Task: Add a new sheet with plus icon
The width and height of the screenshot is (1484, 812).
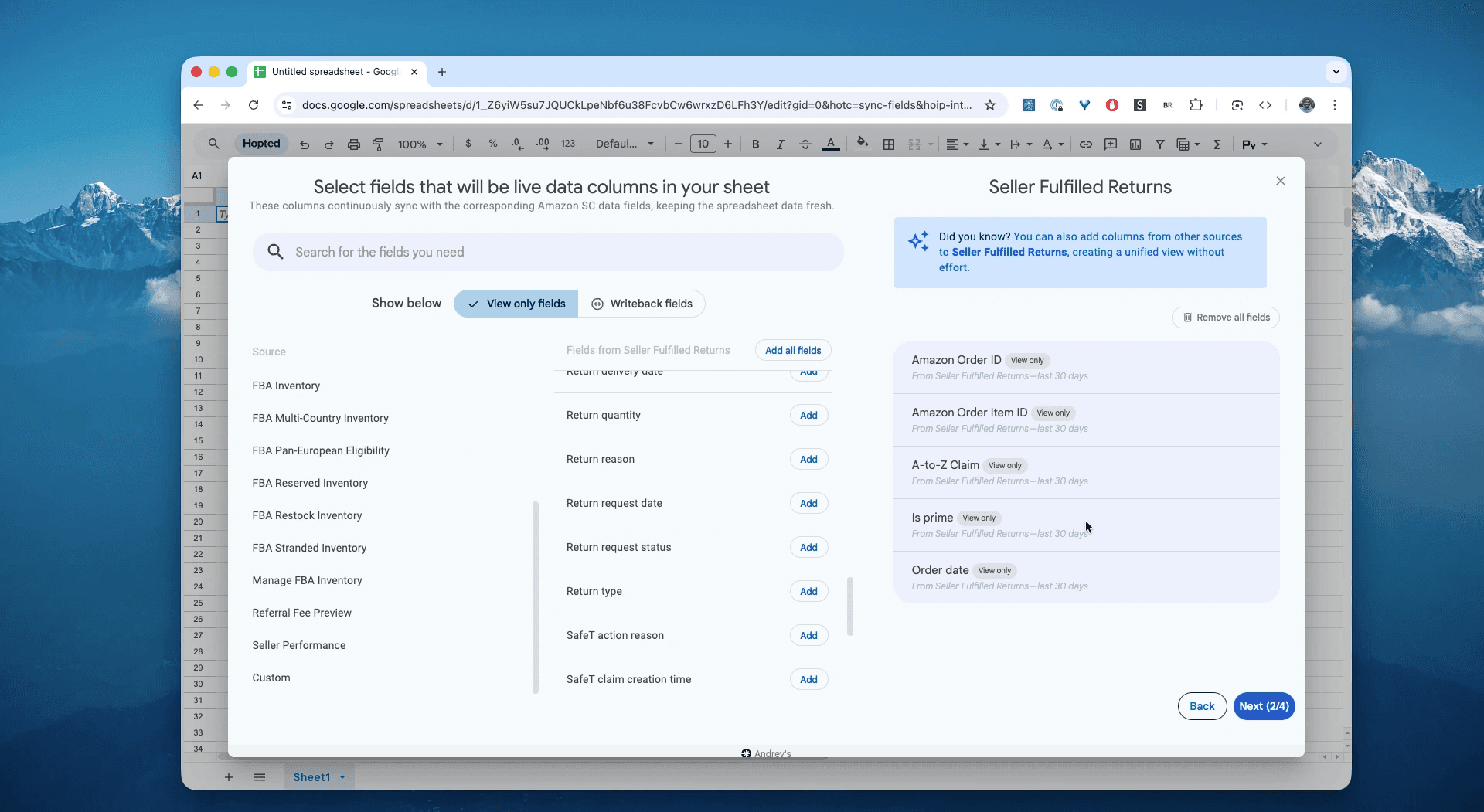Action: (x=229, y=777)
